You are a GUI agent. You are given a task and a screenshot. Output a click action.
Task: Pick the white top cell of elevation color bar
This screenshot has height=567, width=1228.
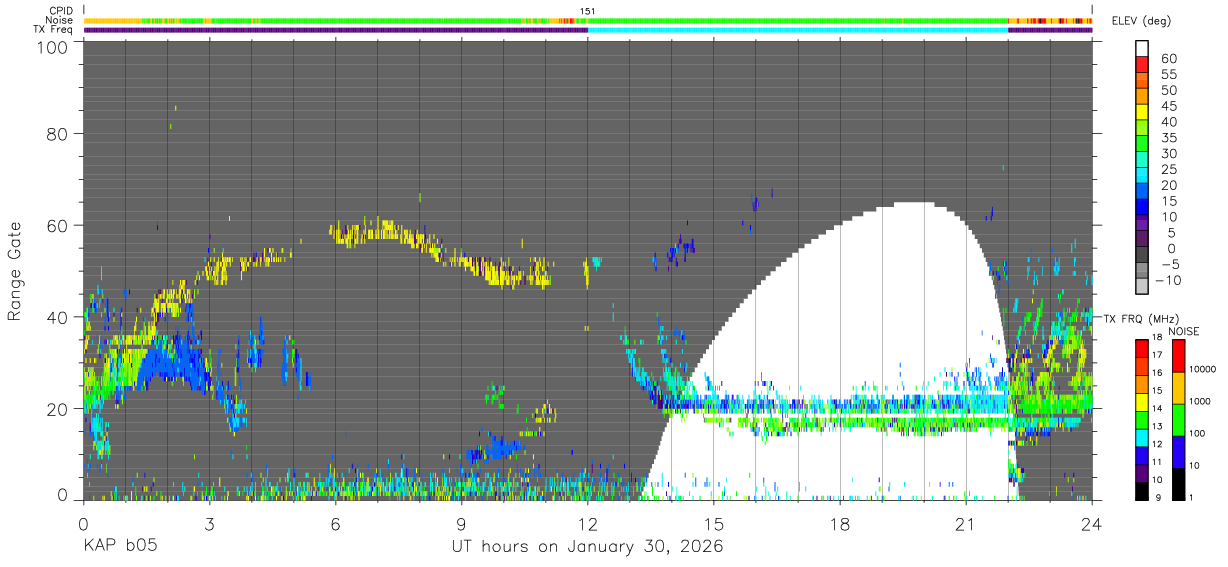[1142, 48]
